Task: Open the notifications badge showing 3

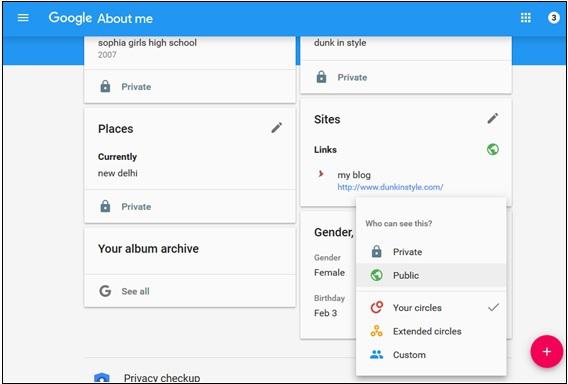Action: coord(554,17)
